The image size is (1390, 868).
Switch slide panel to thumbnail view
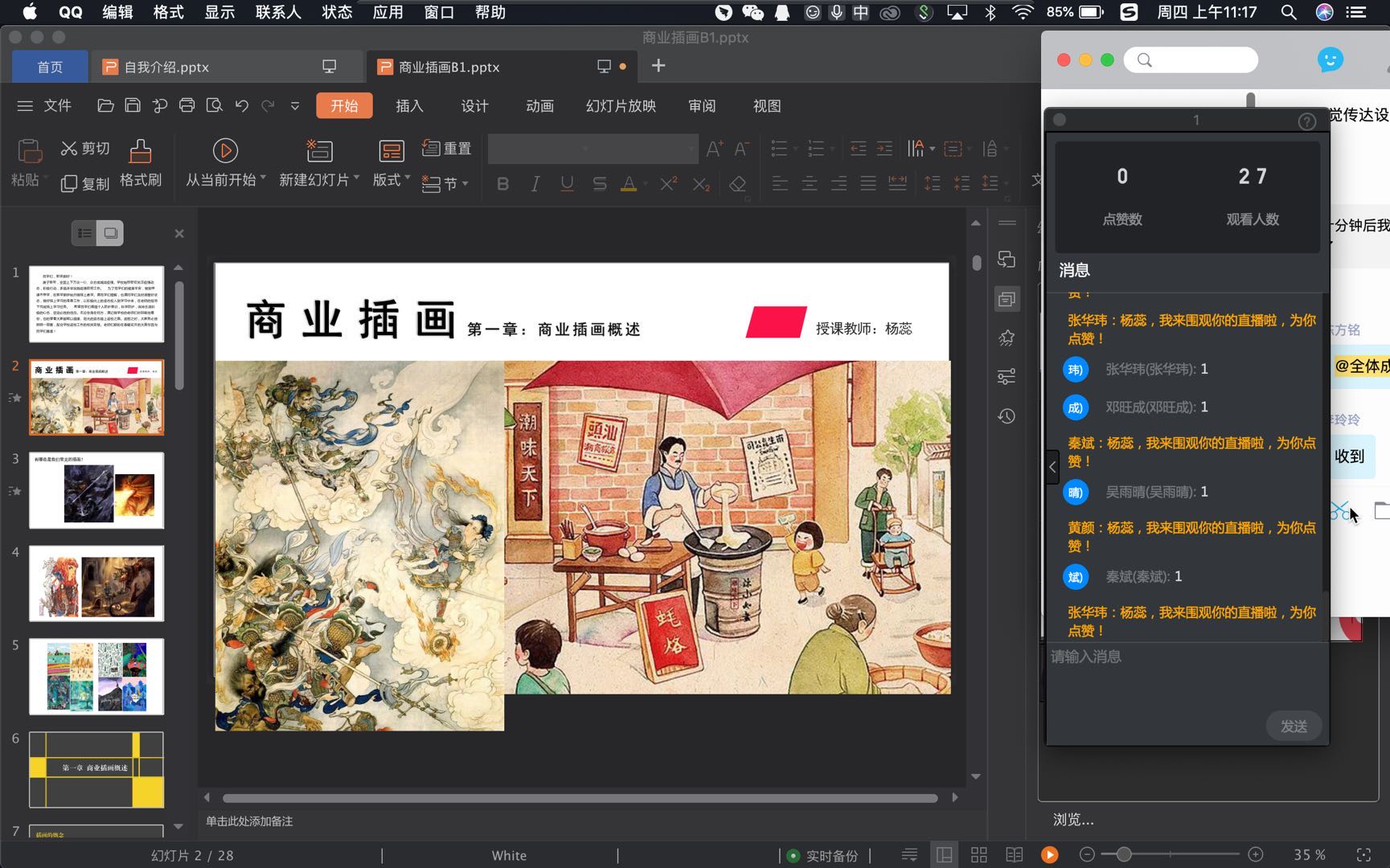[110, 233]
